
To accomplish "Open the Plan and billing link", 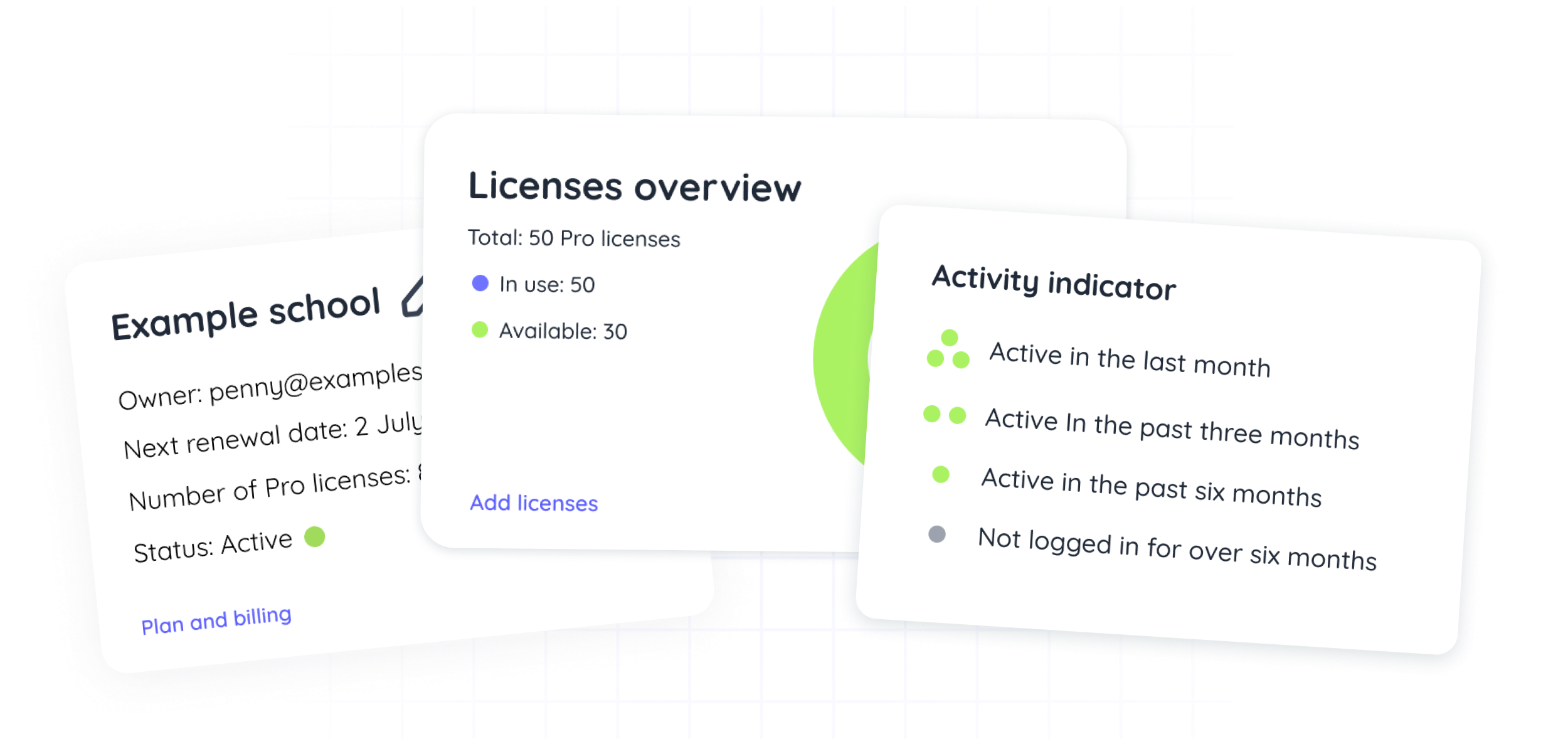I will [x=216, y=620].
